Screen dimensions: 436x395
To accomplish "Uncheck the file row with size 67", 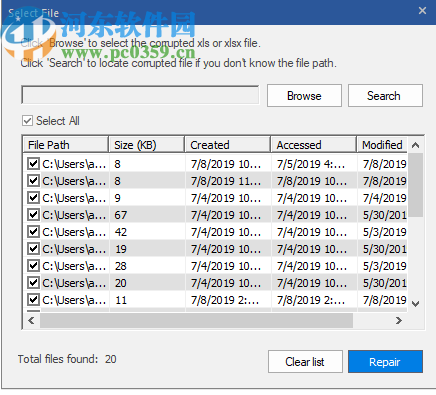I will point(33,215).
